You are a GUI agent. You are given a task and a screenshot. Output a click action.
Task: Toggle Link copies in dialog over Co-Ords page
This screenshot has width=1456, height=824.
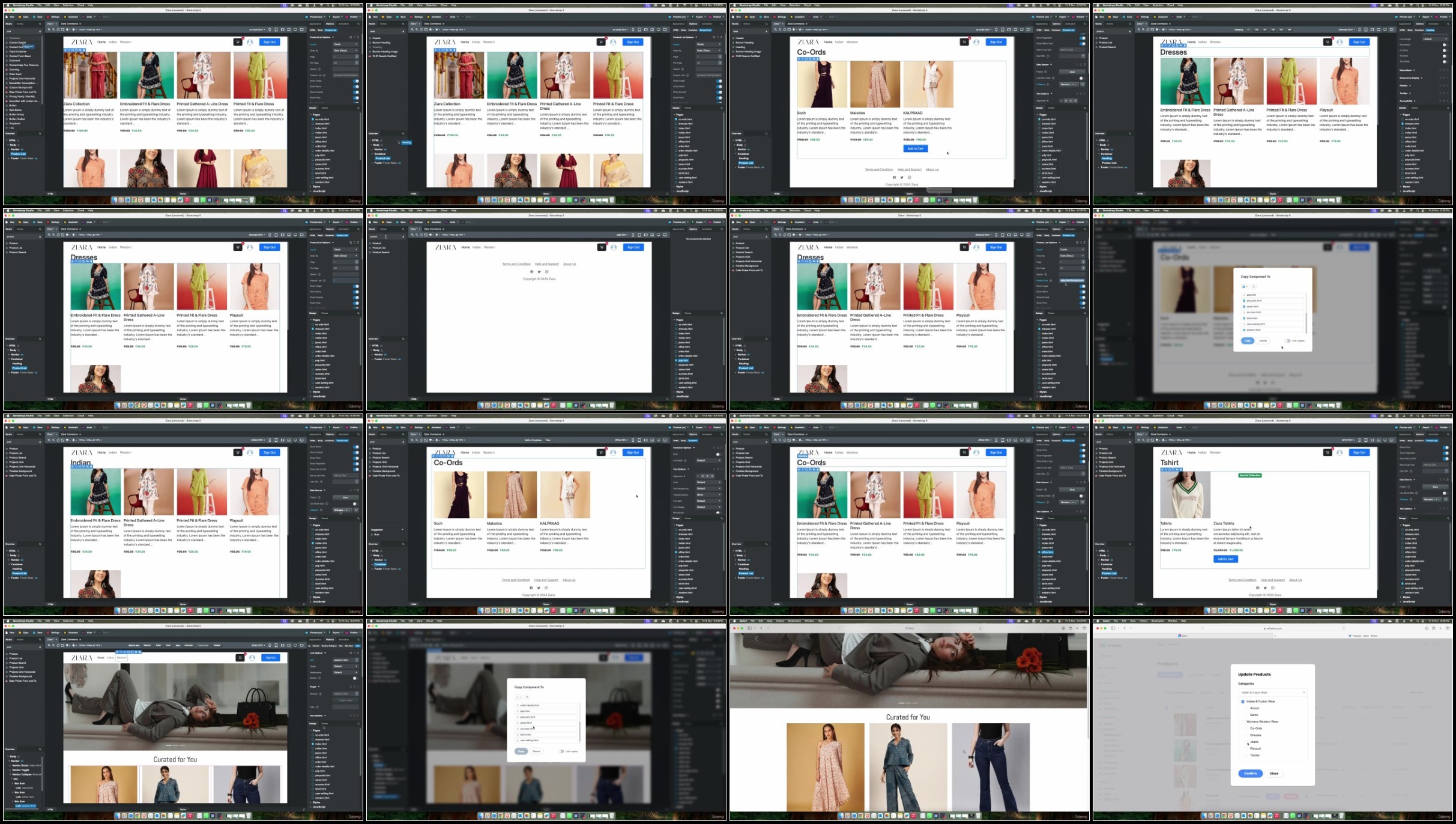(x=1287, y=341)
